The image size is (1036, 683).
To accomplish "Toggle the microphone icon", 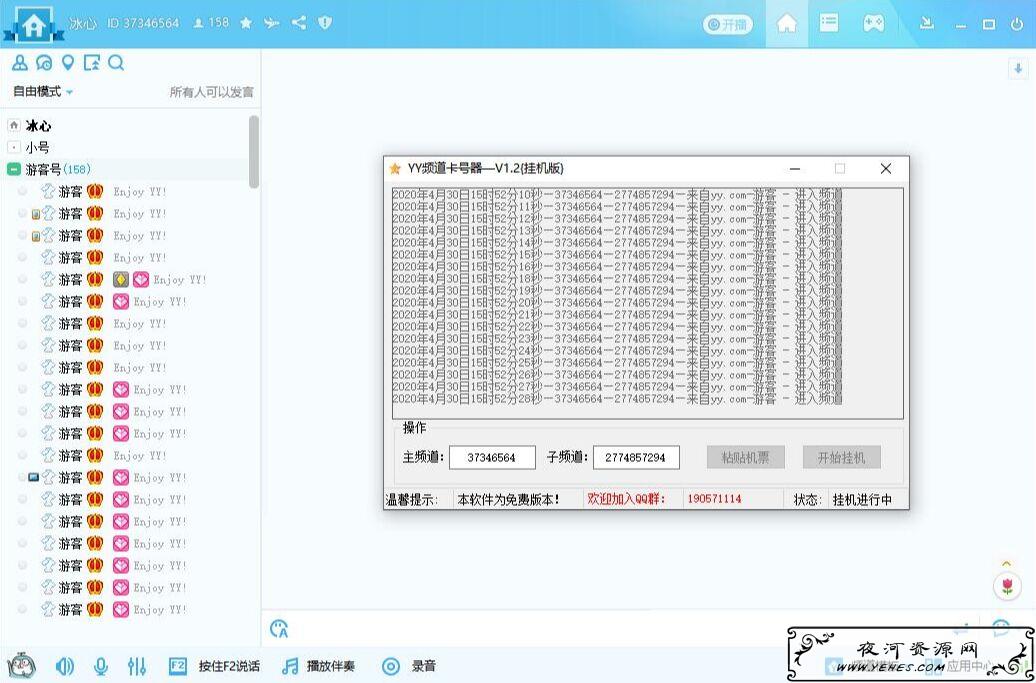I will (100, 666).
